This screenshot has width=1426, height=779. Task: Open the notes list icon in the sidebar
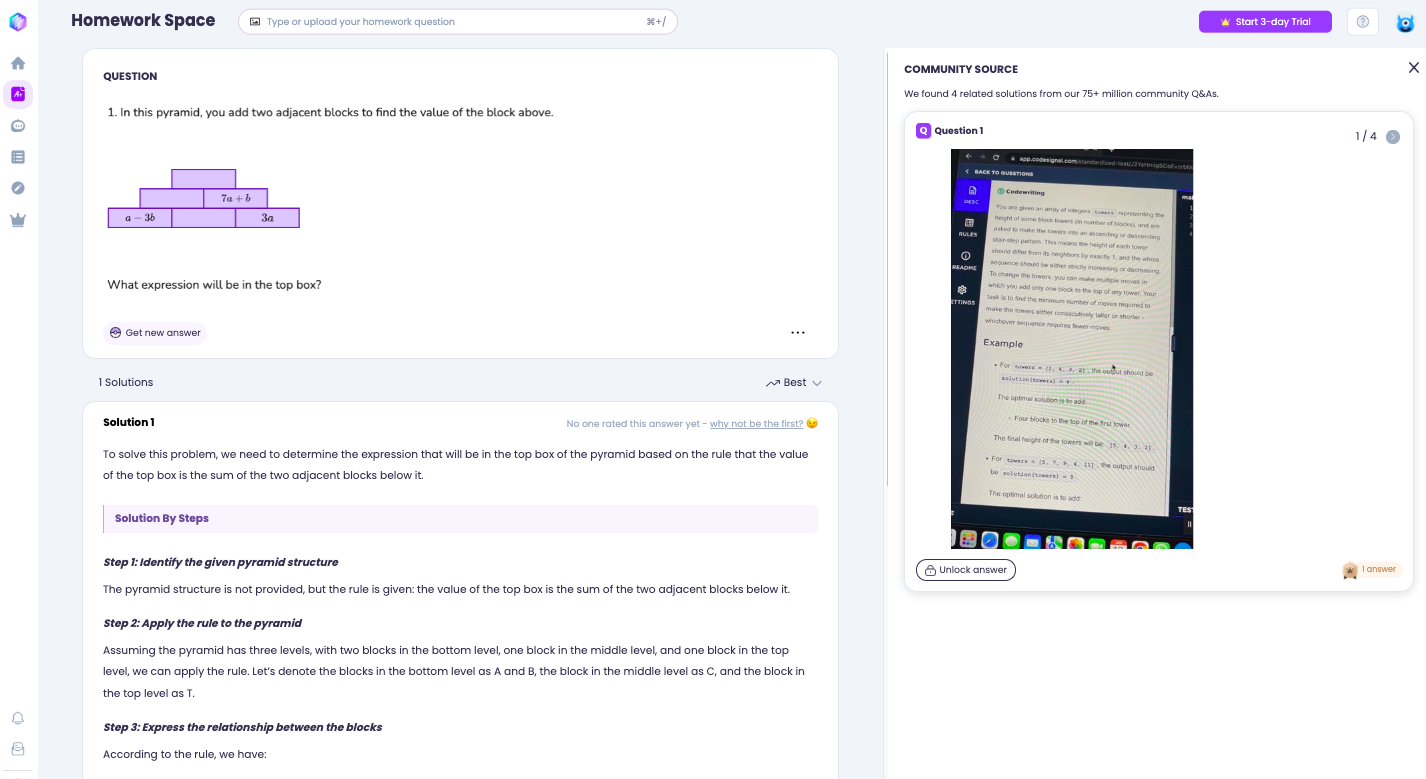(x=17, y=156)
